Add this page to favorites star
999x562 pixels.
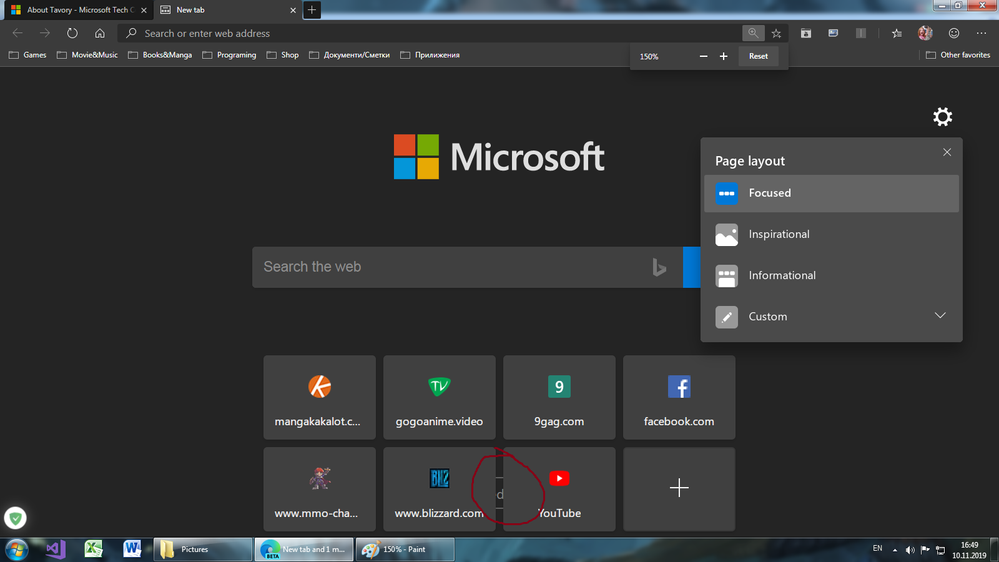coord(776,33)
